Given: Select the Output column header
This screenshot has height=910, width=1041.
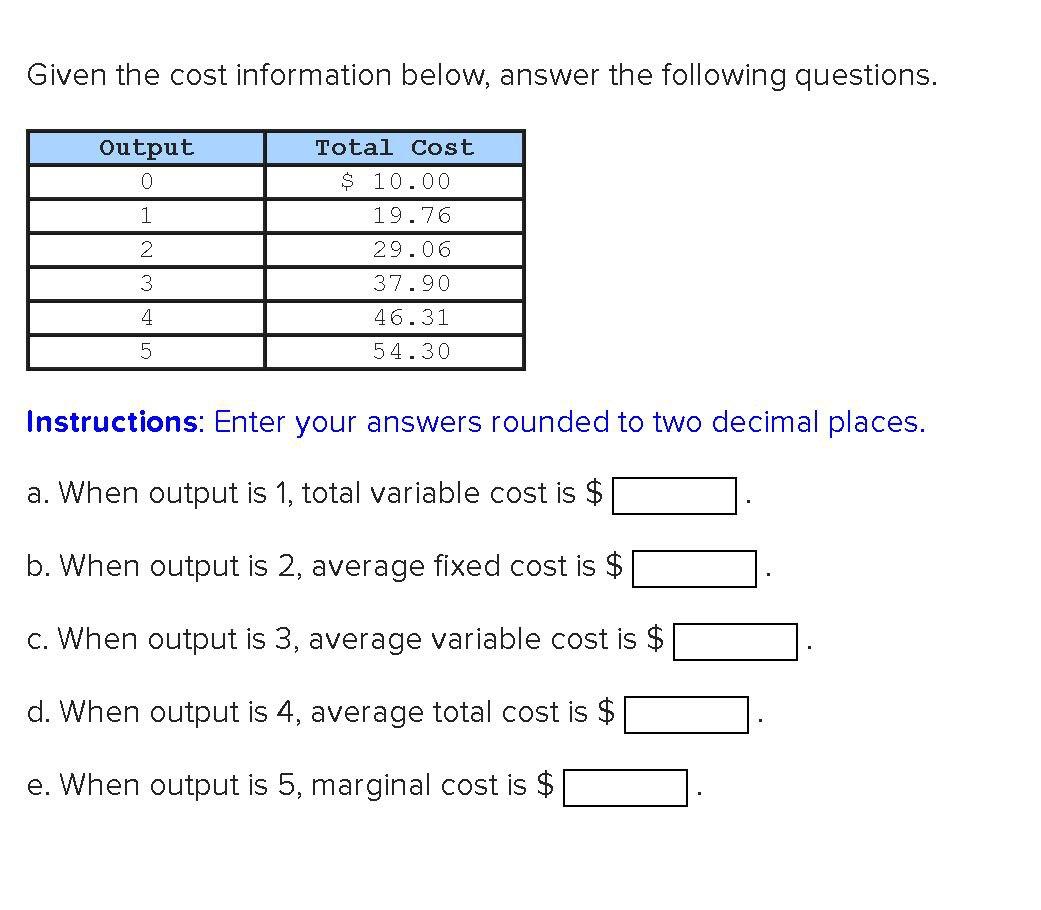Looking at the screenshot, I should [x=146, y=147].
